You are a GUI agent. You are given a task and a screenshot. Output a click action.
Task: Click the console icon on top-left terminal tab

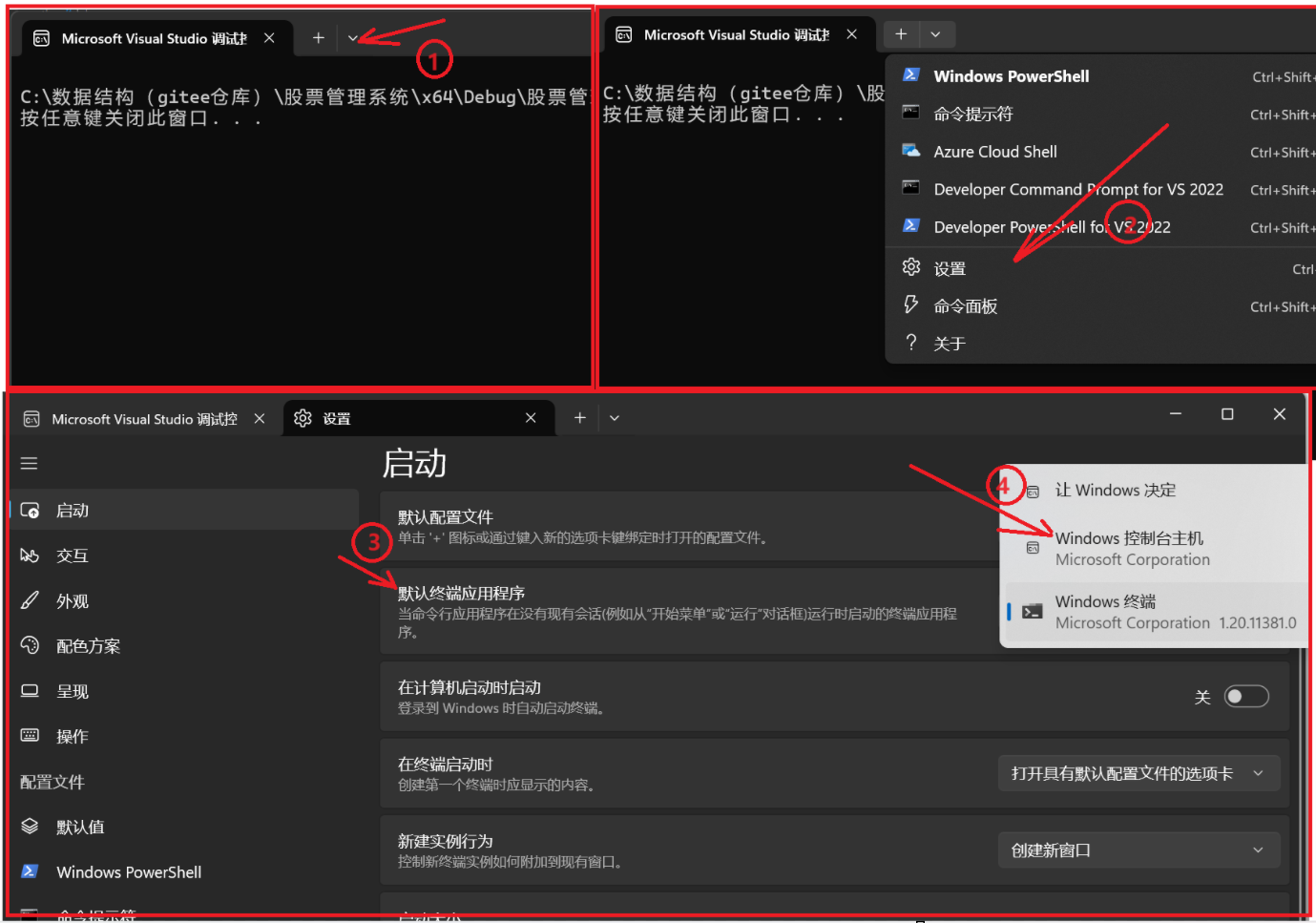(41, 38)
